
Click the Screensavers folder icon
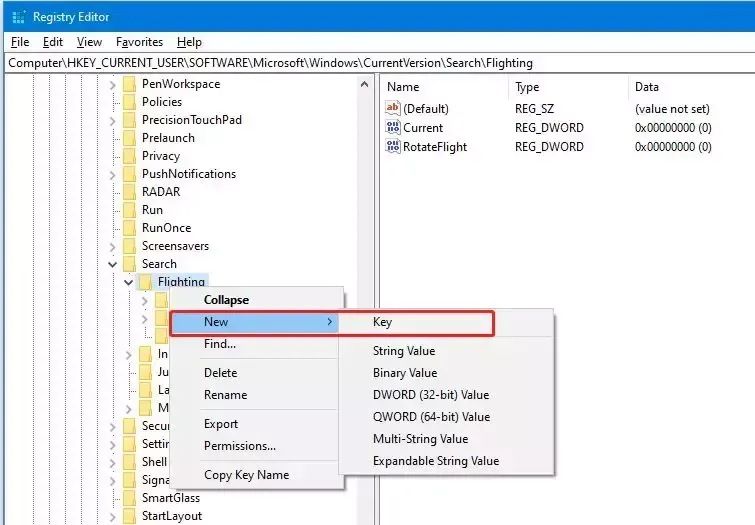[x=129, y=246]
